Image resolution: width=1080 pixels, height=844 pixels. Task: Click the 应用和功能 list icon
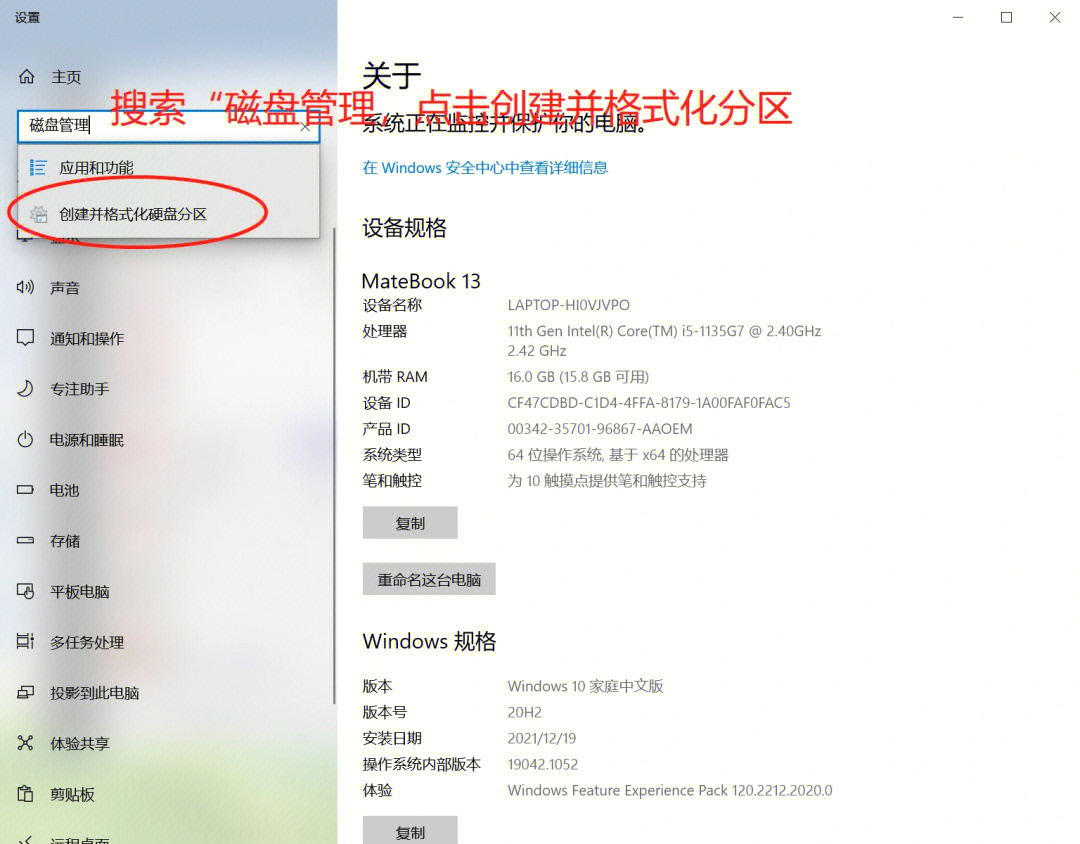(x=38, y=167)
